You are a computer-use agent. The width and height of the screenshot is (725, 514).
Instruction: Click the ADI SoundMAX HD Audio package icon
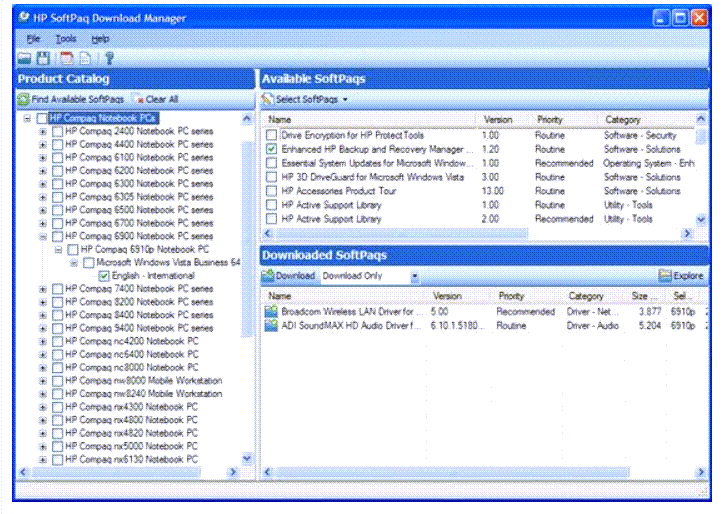coord(271,325)
